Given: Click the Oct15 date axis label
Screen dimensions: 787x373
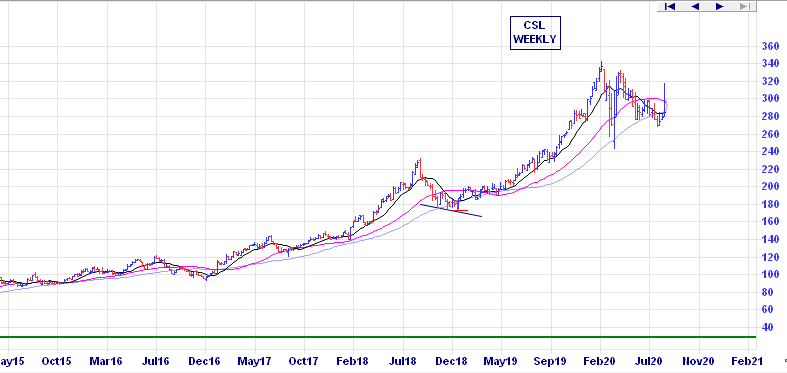Looking at the screenshot, I should pos(57,361).
